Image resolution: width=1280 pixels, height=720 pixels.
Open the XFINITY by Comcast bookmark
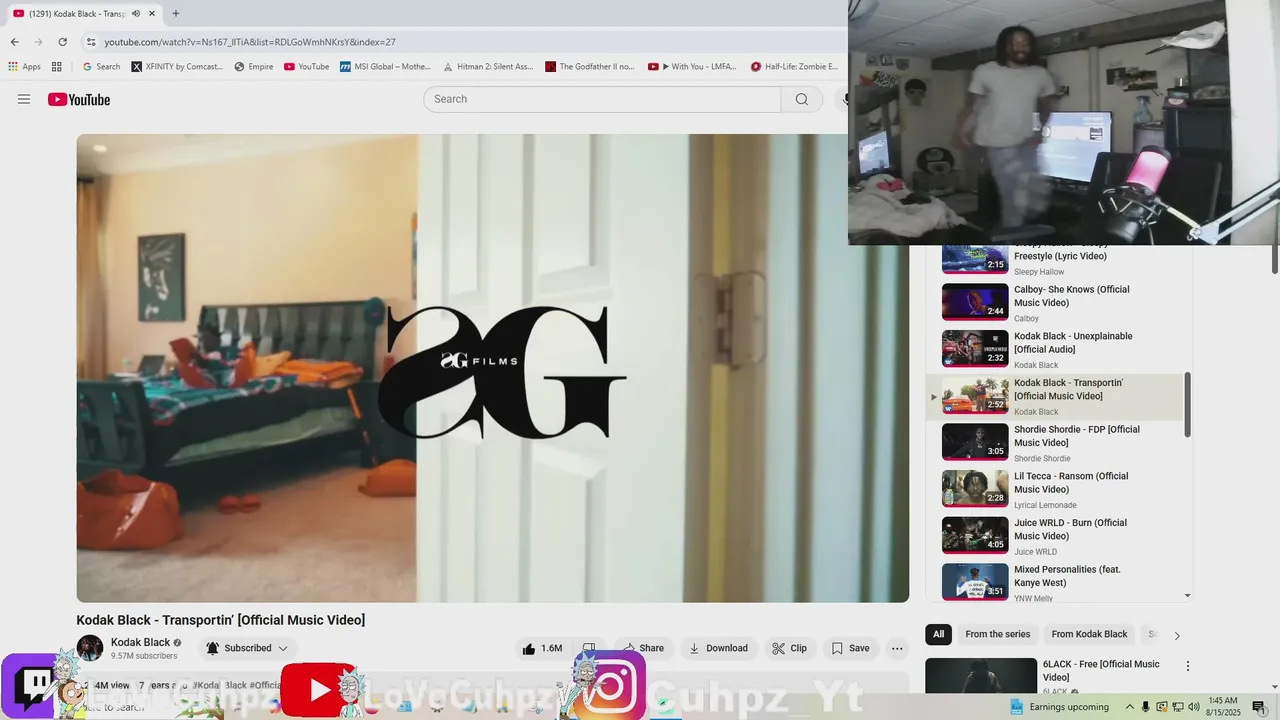click(x=177, y=67)
